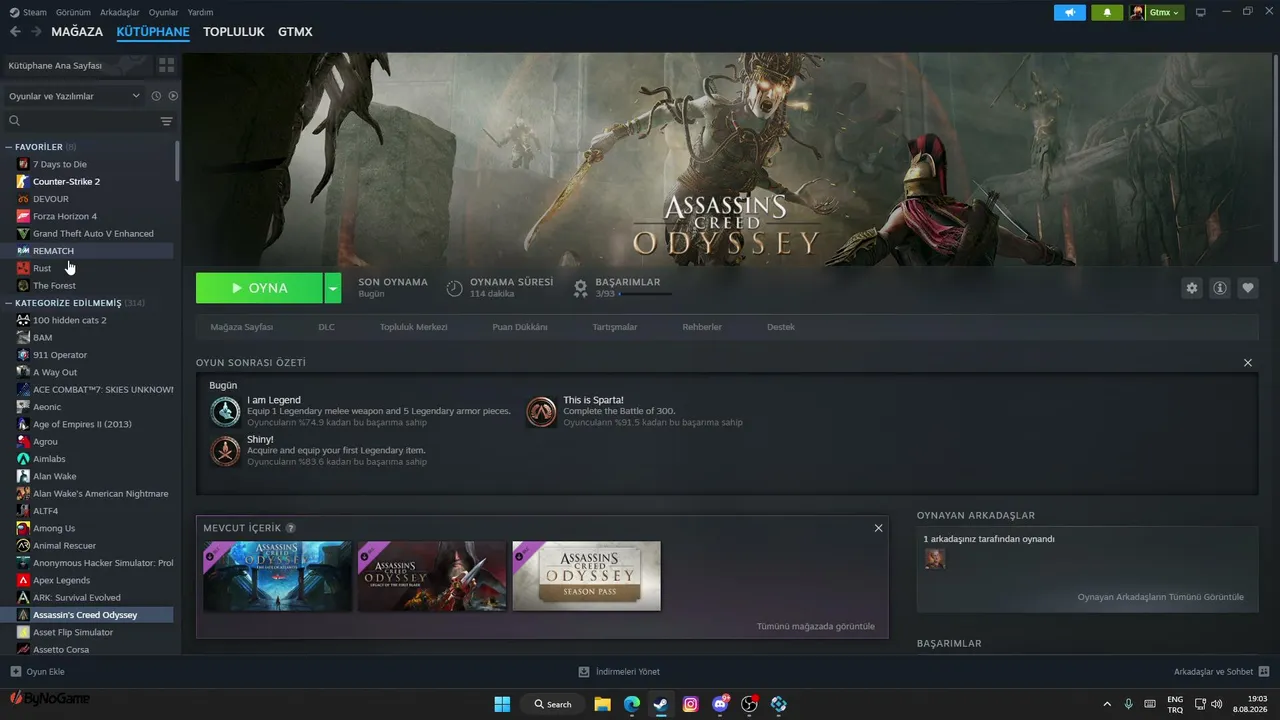Go to the MAĞAZA tab
Screen dimensions: 1280x720
click(x=77, y=32)
